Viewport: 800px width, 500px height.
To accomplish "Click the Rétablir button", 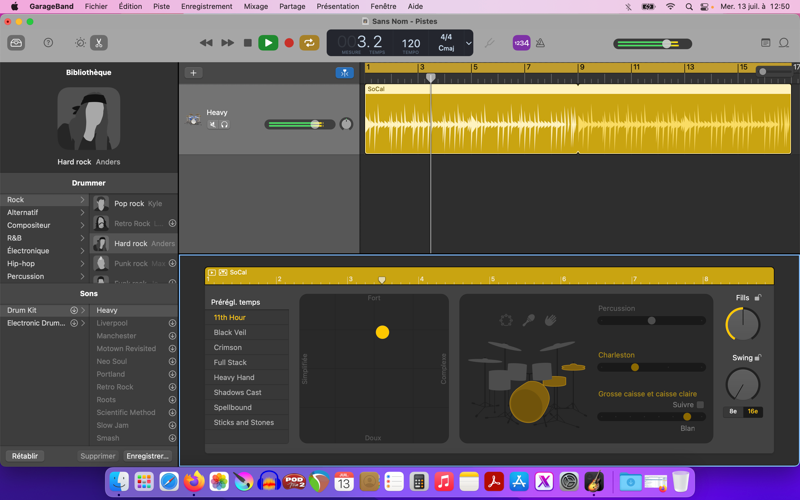I will coord(25,456).
